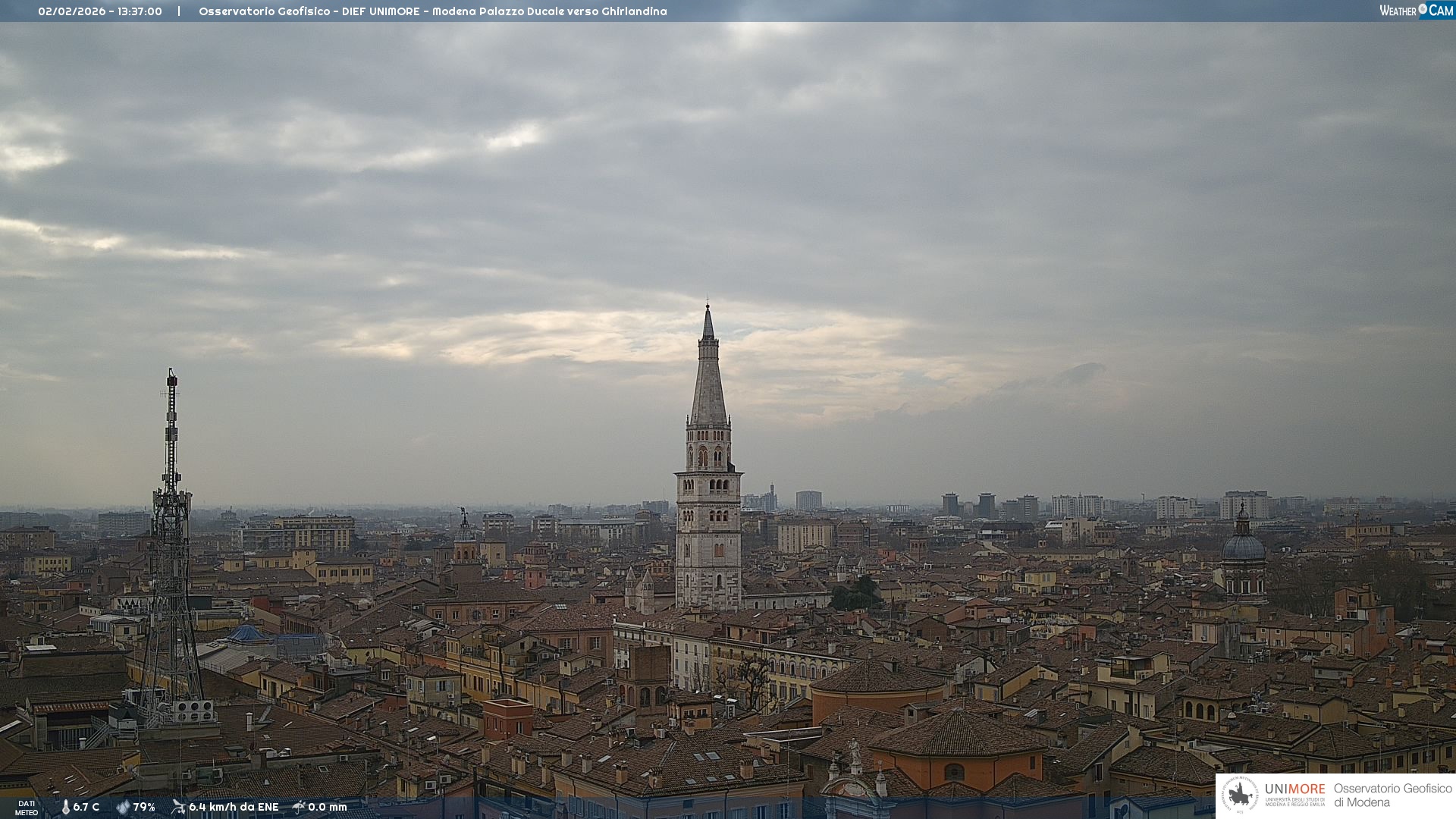Click the 79% humidity value

[144, 807]
